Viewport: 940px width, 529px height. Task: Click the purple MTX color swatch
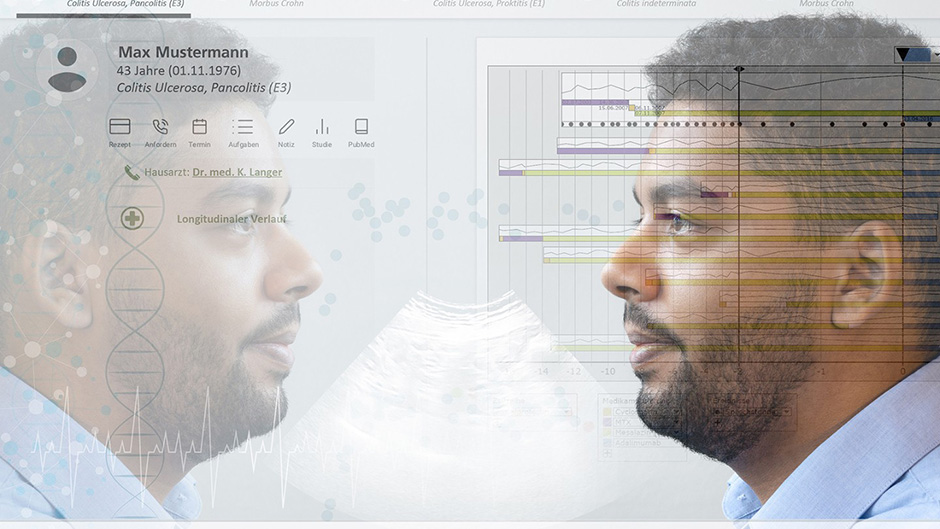click(607, 422)
